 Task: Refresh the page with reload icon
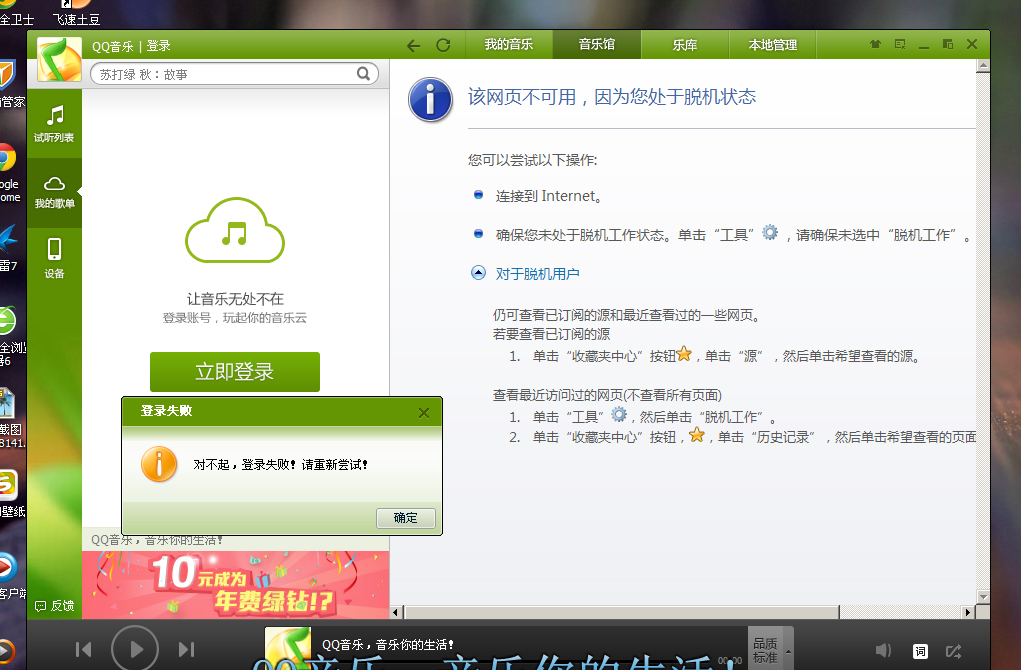443,45
